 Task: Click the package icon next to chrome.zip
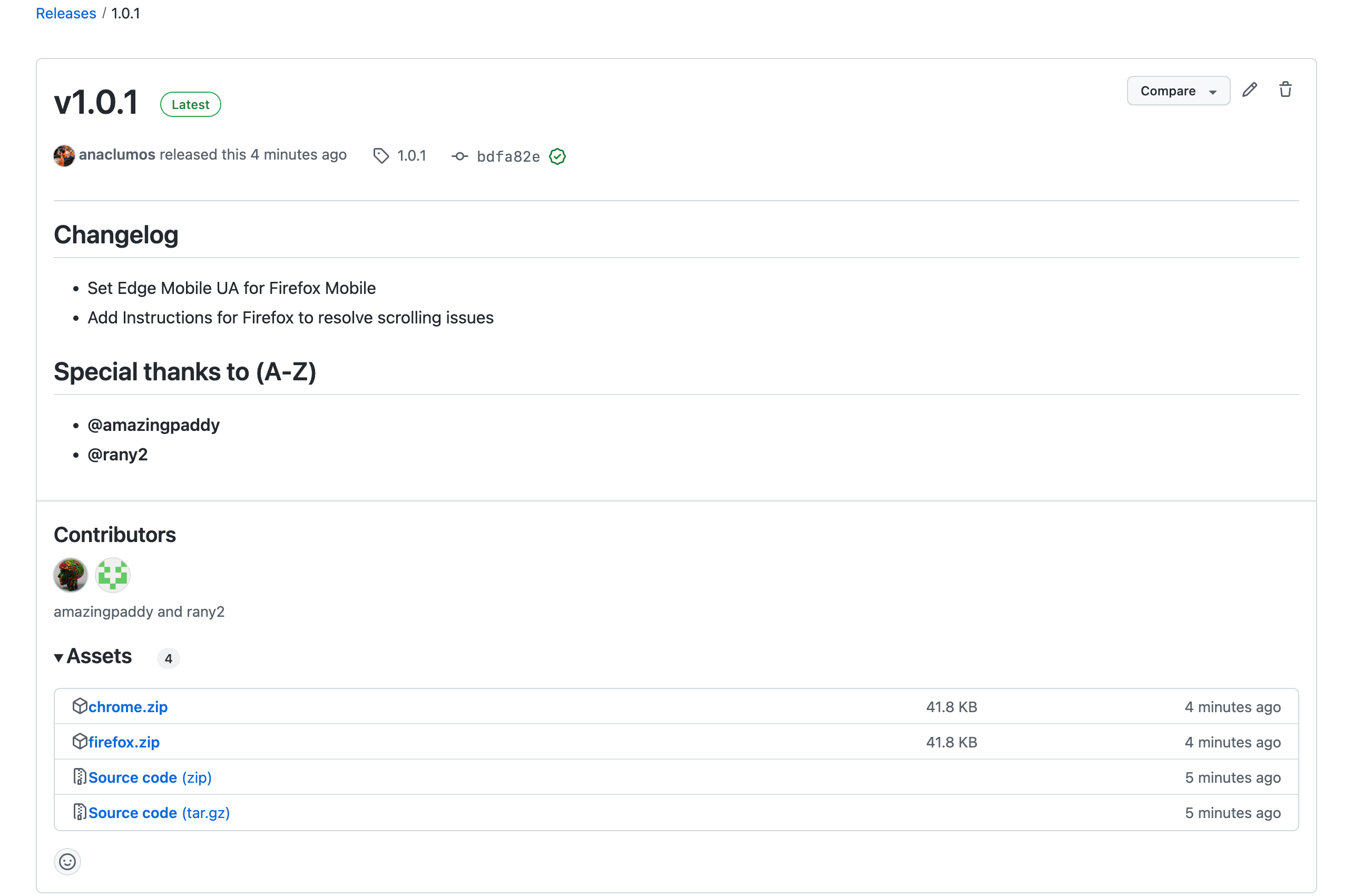tap(80, 706)
